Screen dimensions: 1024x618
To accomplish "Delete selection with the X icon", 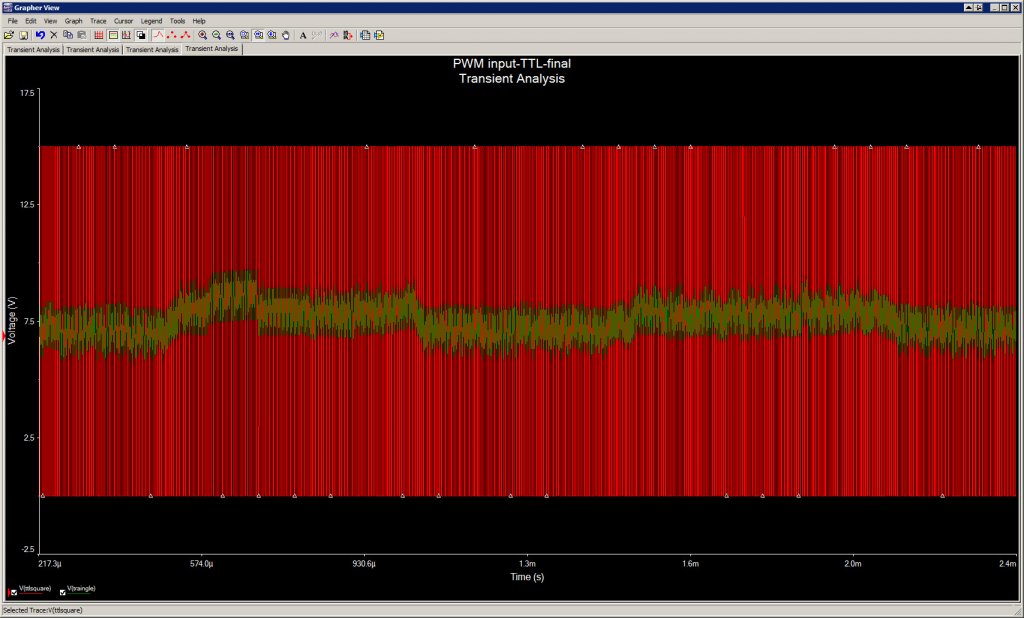I will coord(54,35).
